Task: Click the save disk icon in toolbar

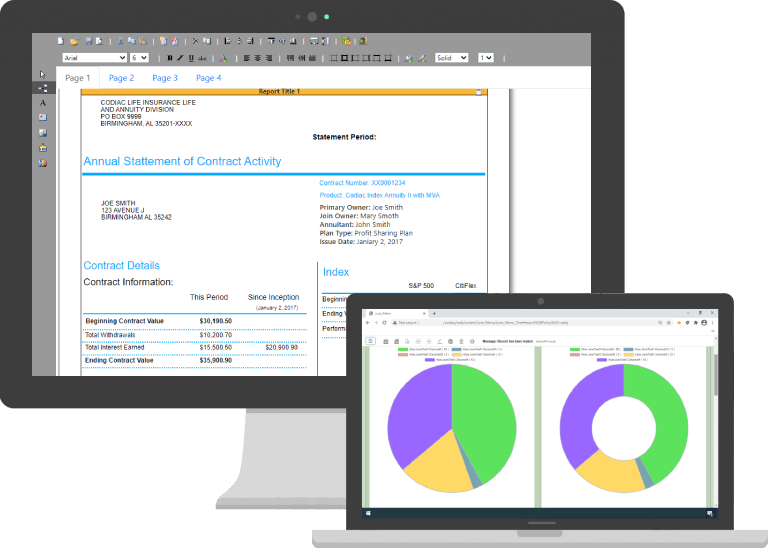Action: point(87,41)
